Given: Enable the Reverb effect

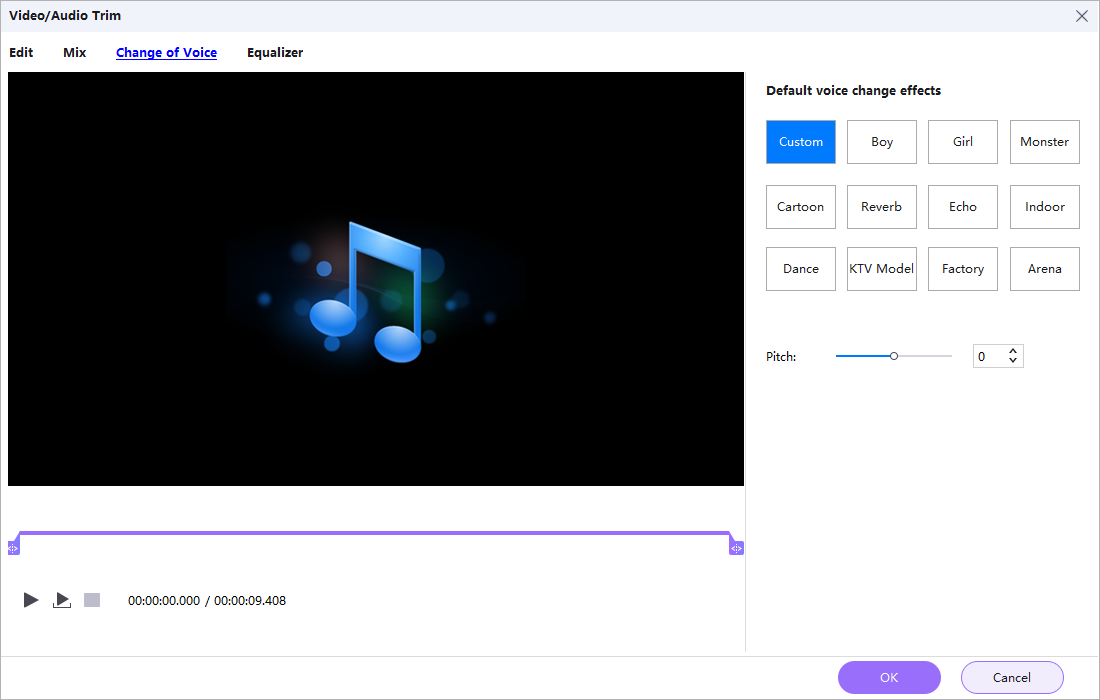Looking at the screenshot, I should [882, 207].
